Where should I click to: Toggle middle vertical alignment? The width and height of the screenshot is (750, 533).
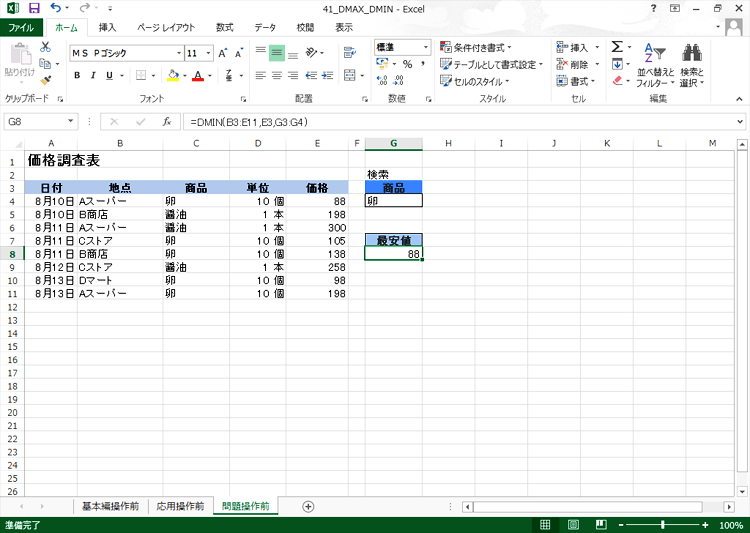click(x=277, y=53)
